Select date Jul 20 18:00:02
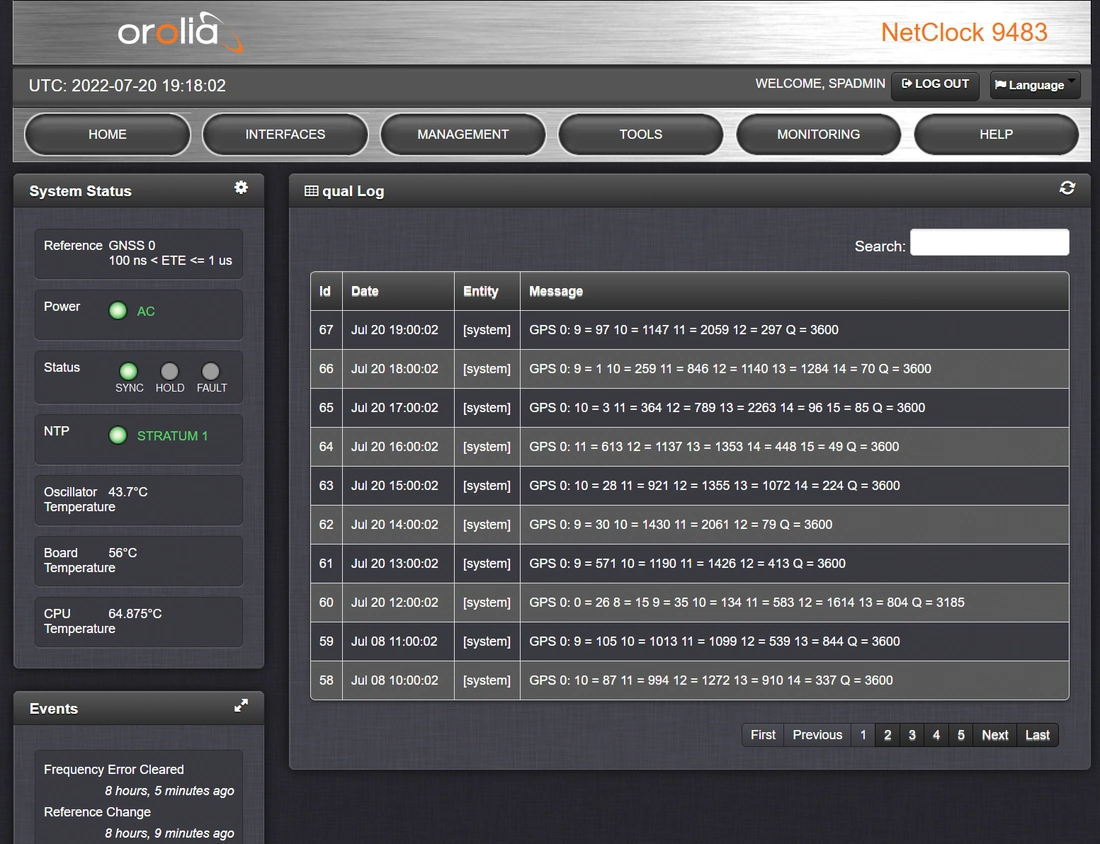1100x844 pixels. point(395,368)
